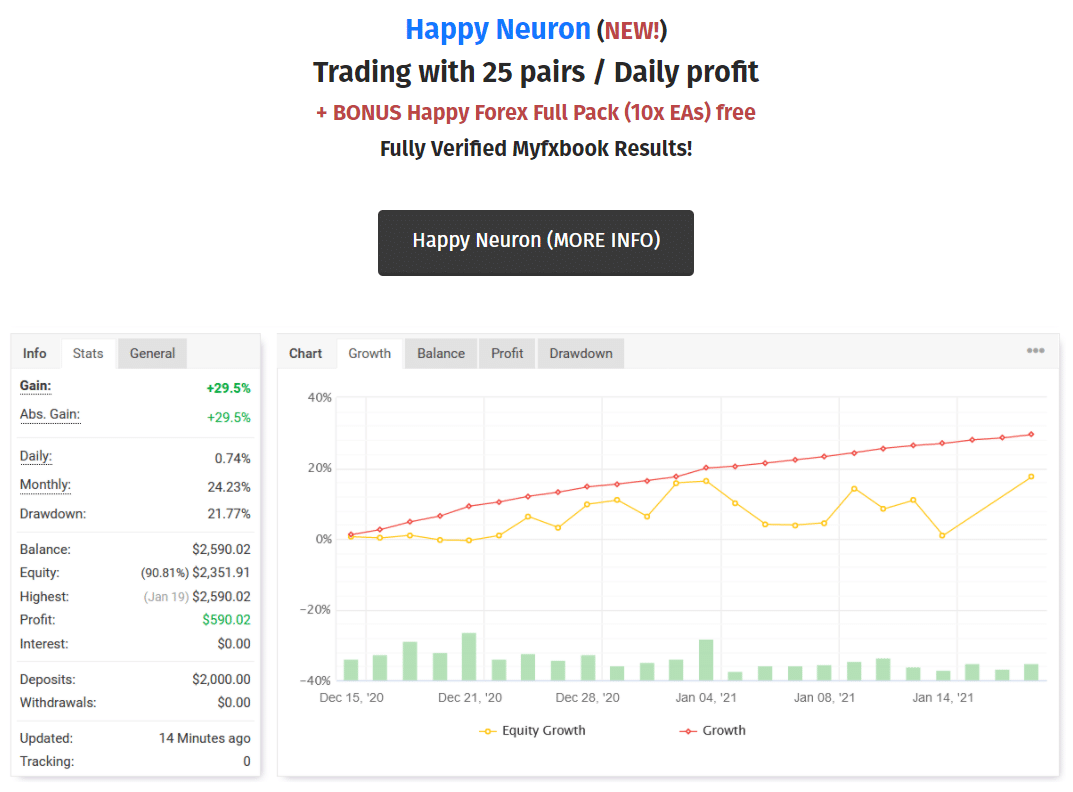Click the Dec 28, '20 axis label
Viewport: 1073px width, 792px height.
587,698
